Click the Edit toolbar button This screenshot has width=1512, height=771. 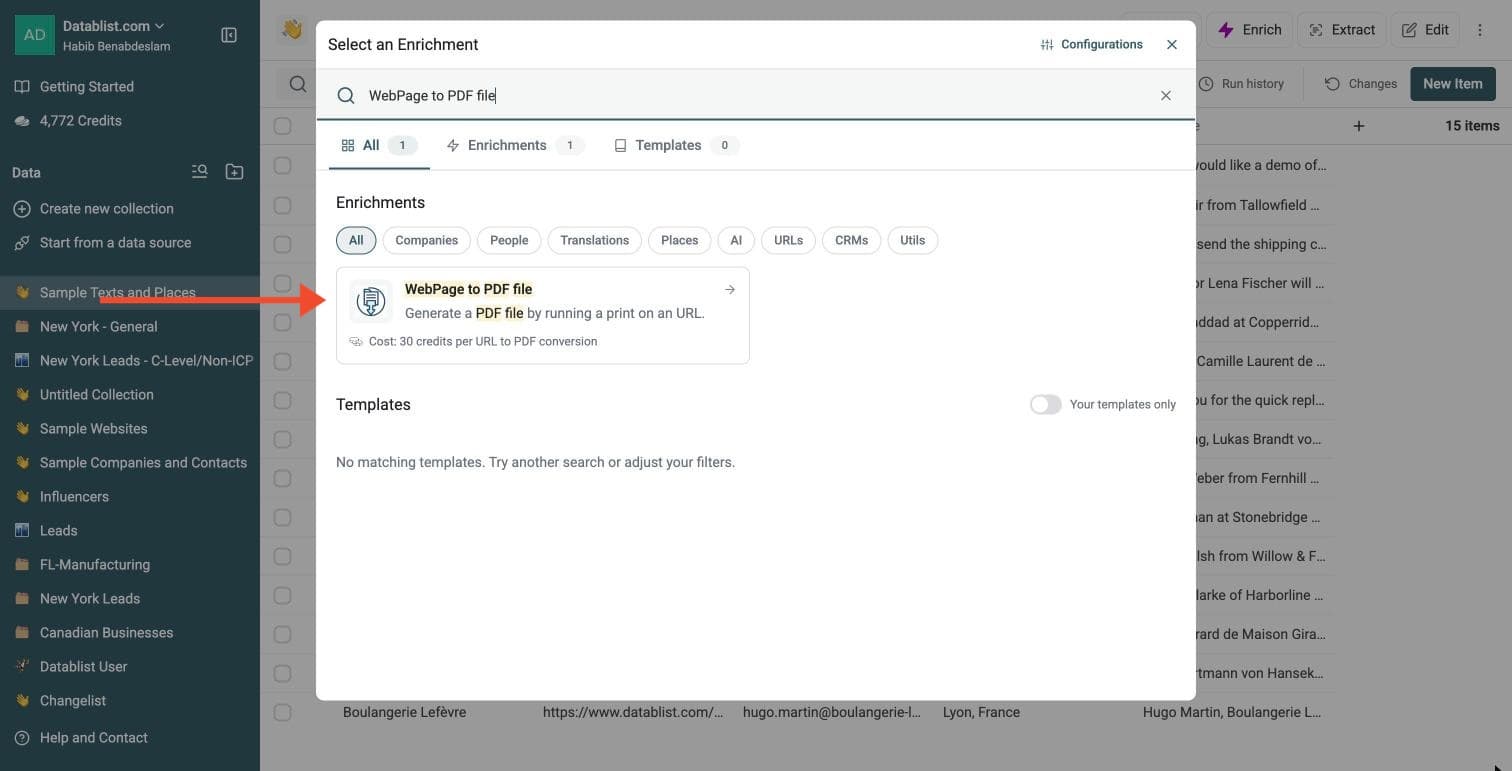click(x=1425, y=30)
